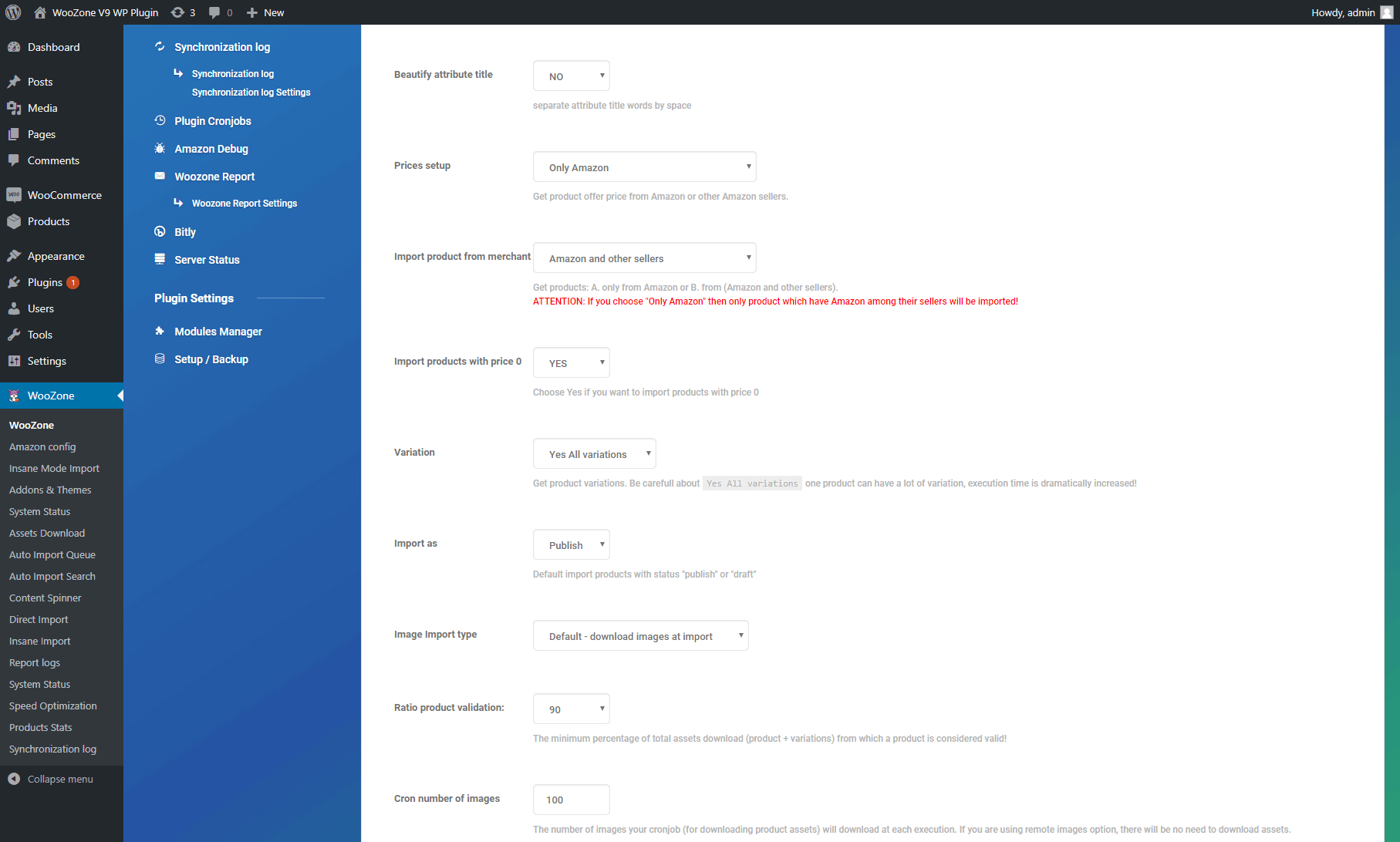The image size is (1400, 842).
Task: Click the WordPress logo icon
Action: click(x=13, y=12)
